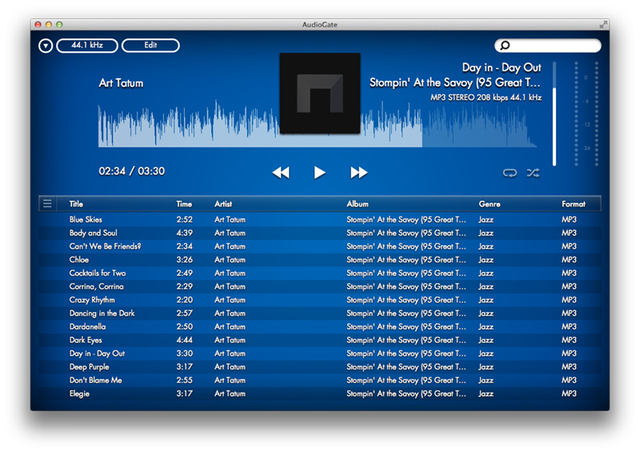This screenshot has height=453, width=640.
Task: Click the Jazz genre in the Chloe row
Action: pos(486,260)
